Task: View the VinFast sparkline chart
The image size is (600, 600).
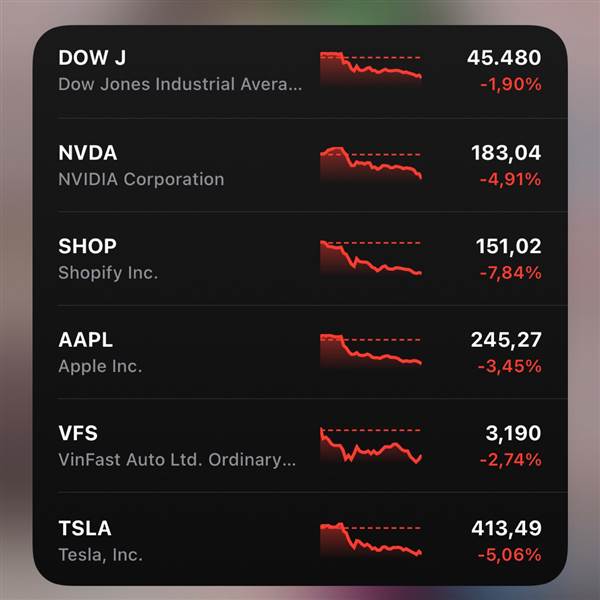Action: click(x=371, y=446)
